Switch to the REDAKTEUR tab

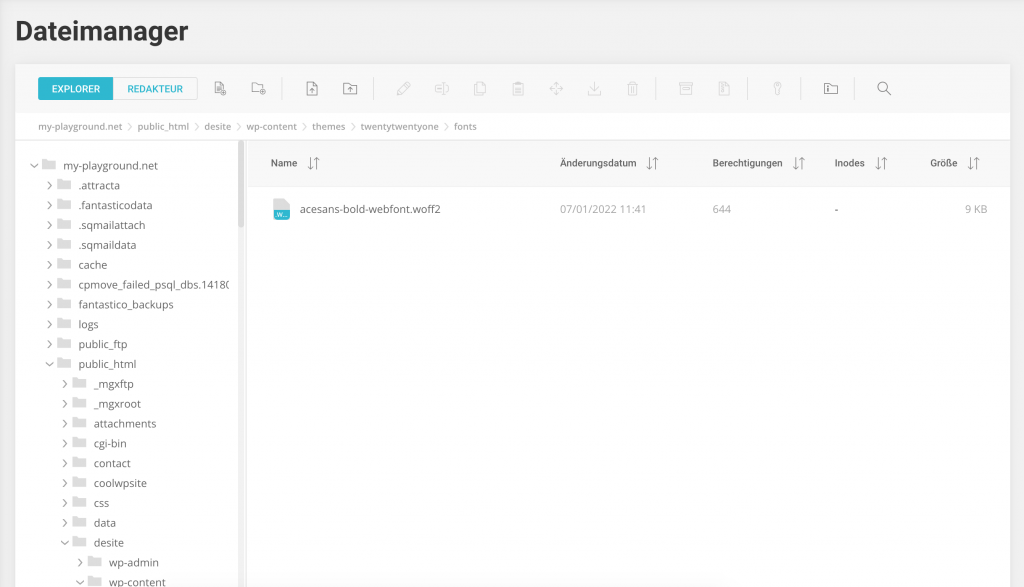(155, 89)
